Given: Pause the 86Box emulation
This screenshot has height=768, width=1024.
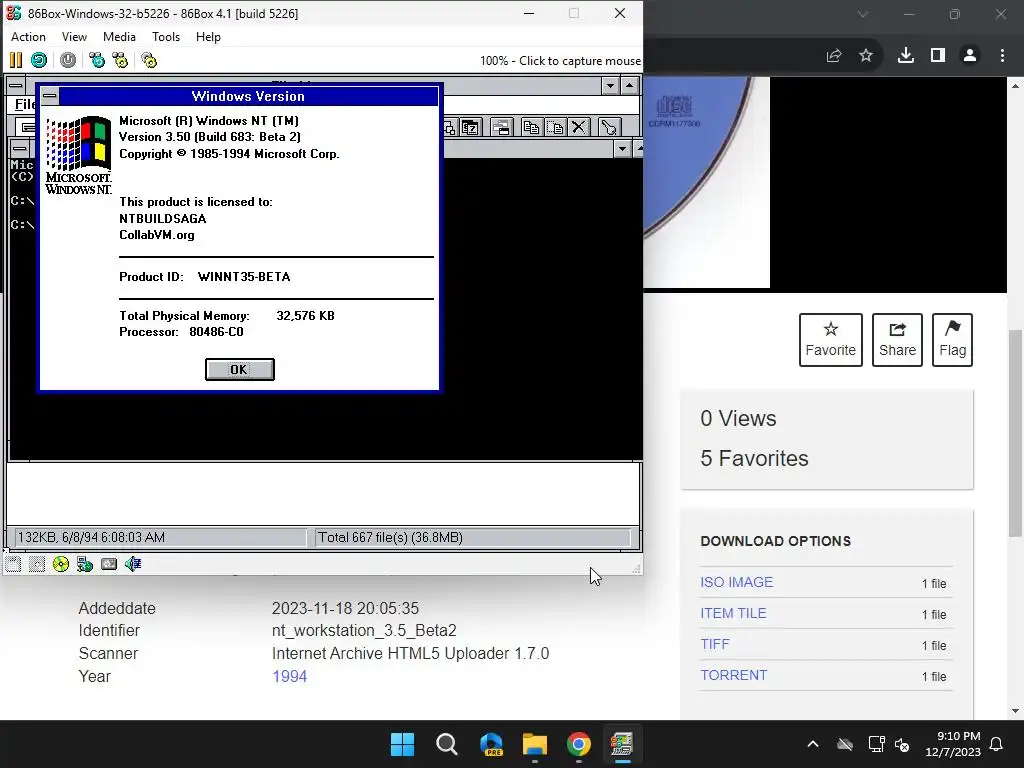Looking at the screenshot, I should (16, 61).
